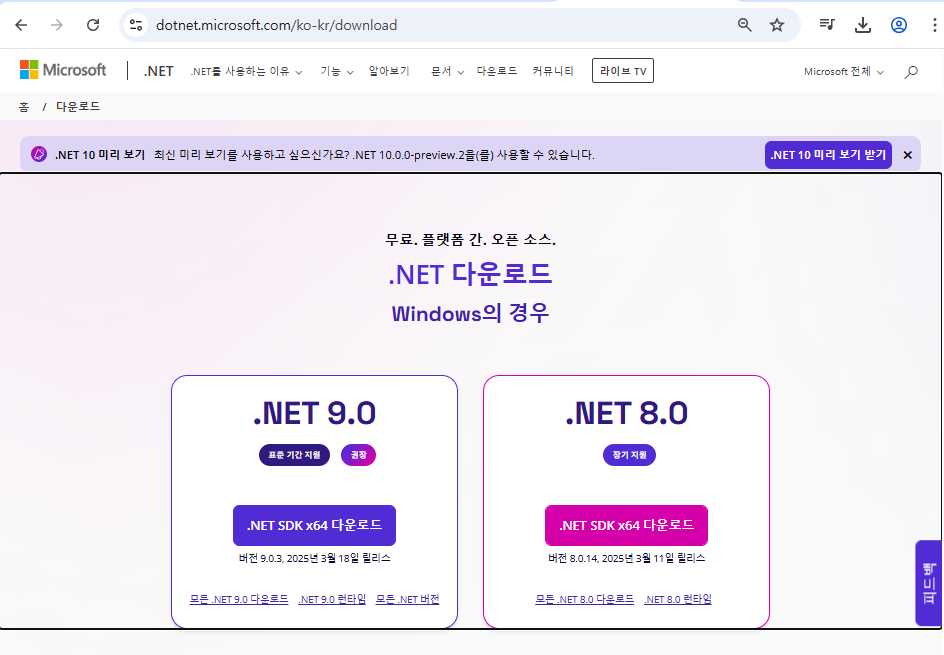Click the 'Windows의 경우' subheading
This screenshot has height=655, width=944.
pos(470,313)
